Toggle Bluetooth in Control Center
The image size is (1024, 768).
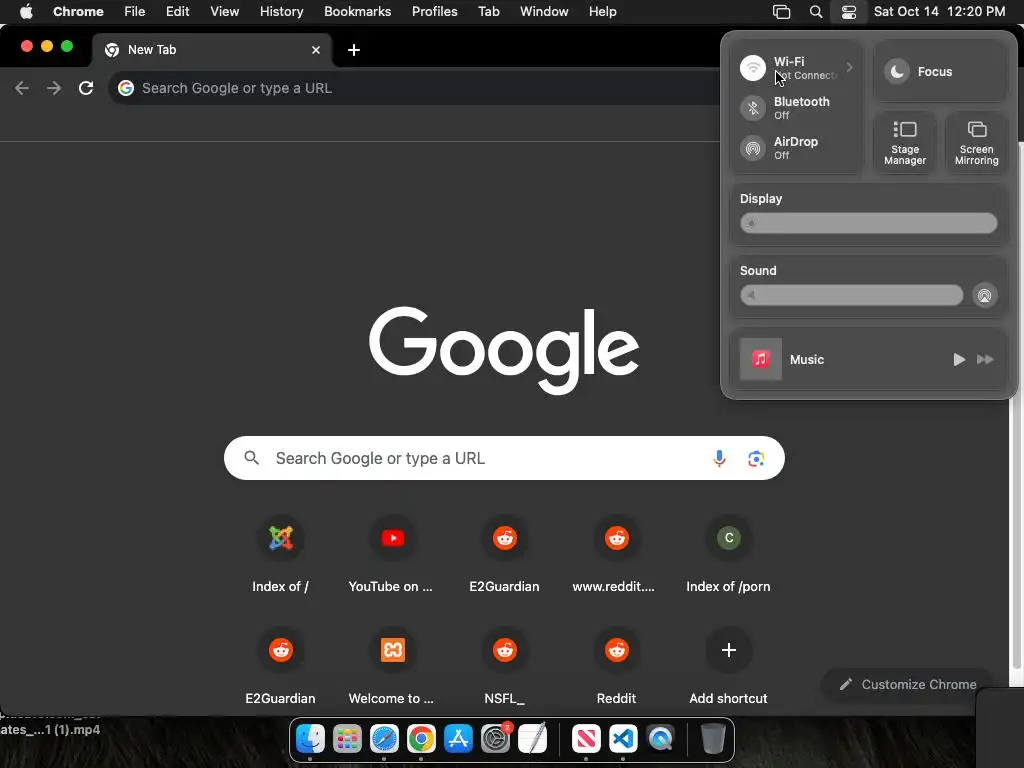pyautogui.click(x=752, y=108)
